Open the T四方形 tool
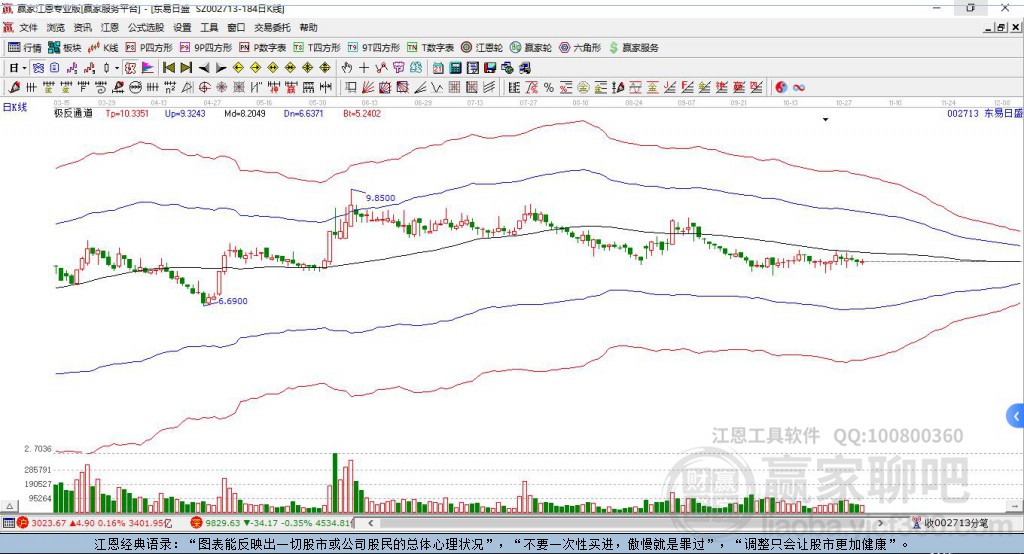The image size is (1024, 554). [317, 48]
